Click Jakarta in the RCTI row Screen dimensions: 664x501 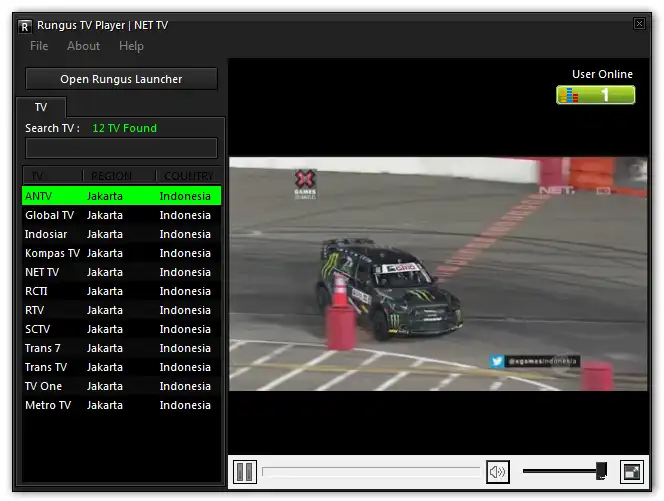tap(105, 291)
